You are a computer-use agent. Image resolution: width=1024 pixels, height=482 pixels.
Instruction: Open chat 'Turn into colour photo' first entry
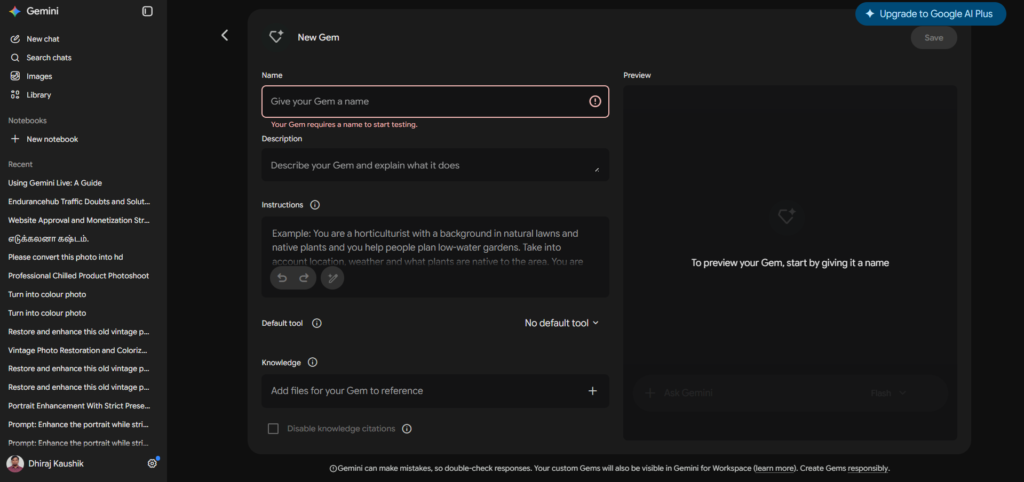click(47, 295)
